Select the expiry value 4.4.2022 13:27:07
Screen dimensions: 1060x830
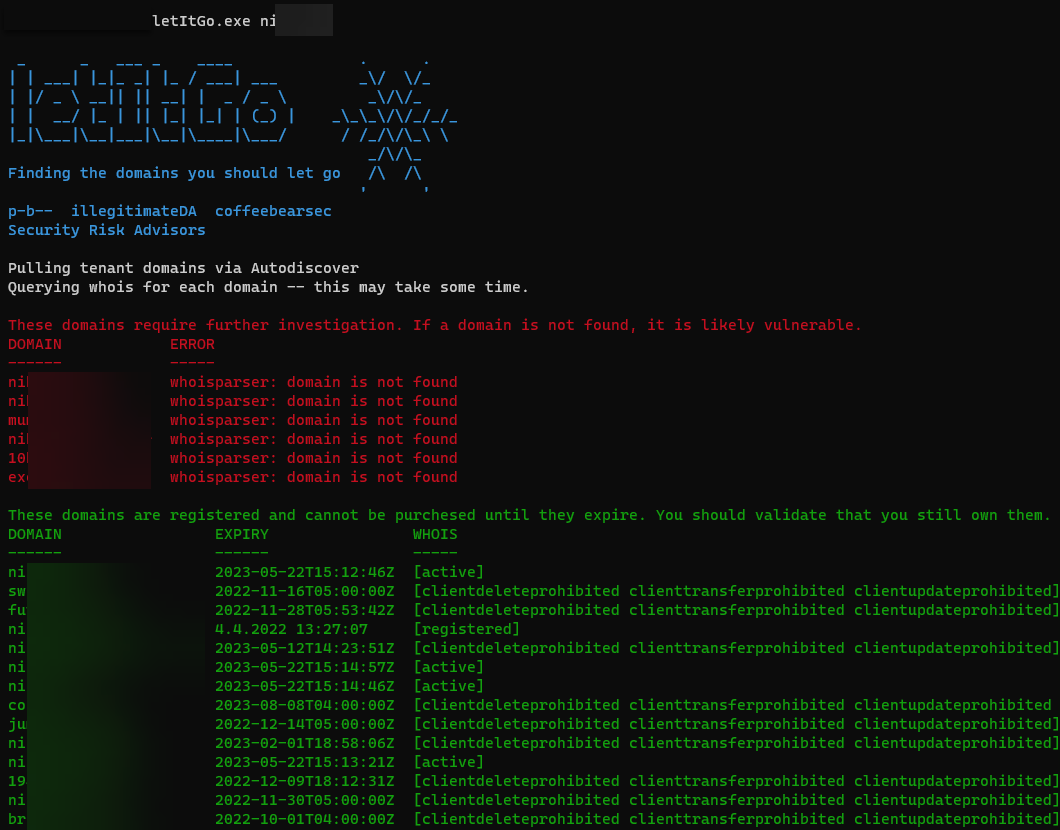[291, 629]
